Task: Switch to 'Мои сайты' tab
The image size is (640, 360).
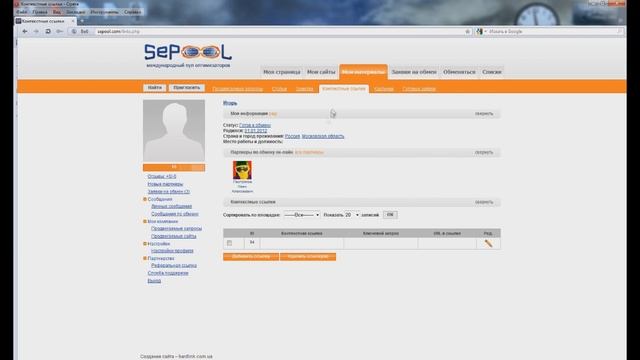Action: pyautogui.click(x=321, y=72)
